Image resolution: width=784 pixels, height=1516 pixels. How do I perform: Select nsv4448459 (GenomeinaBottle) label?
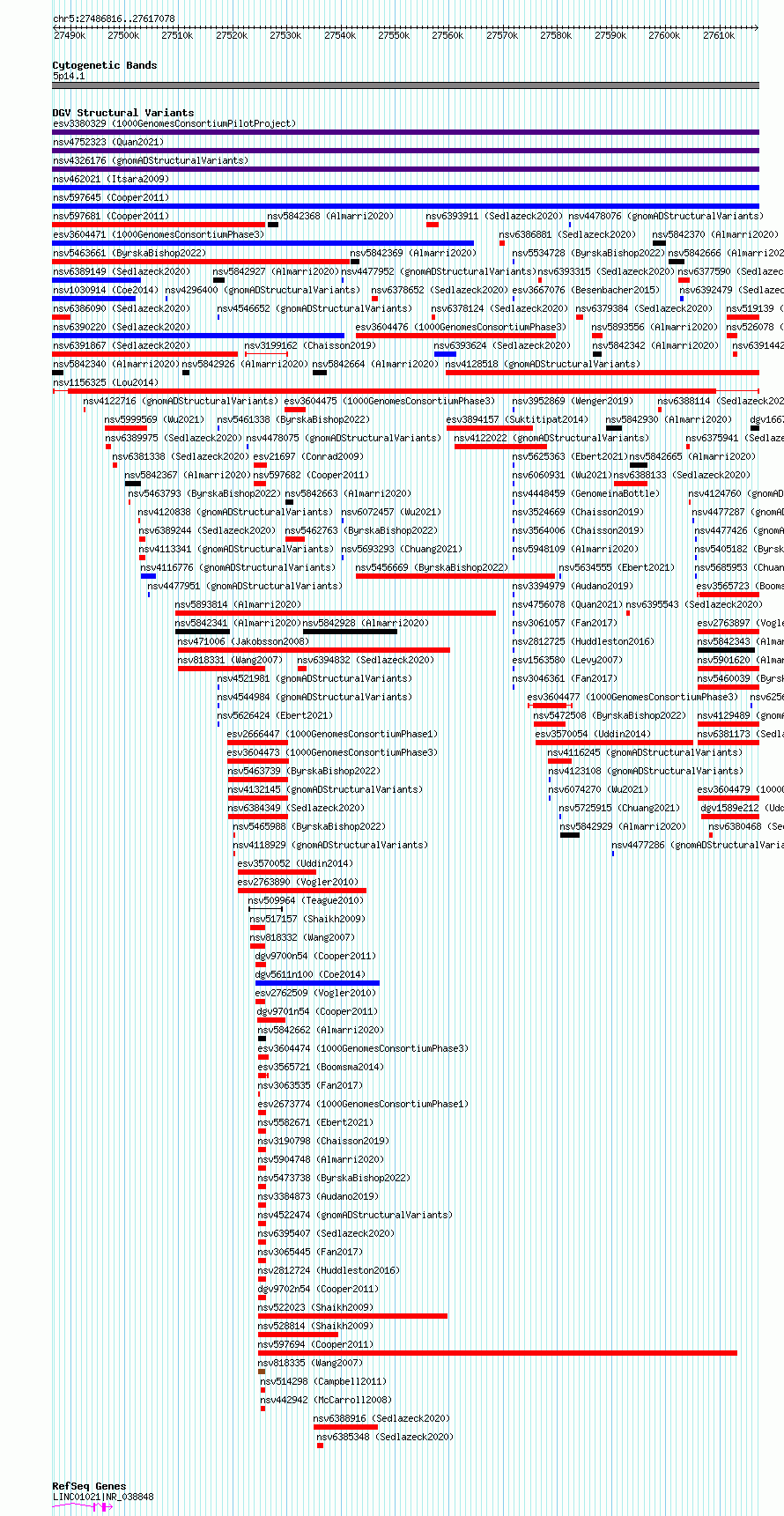(x=586, y=493)
